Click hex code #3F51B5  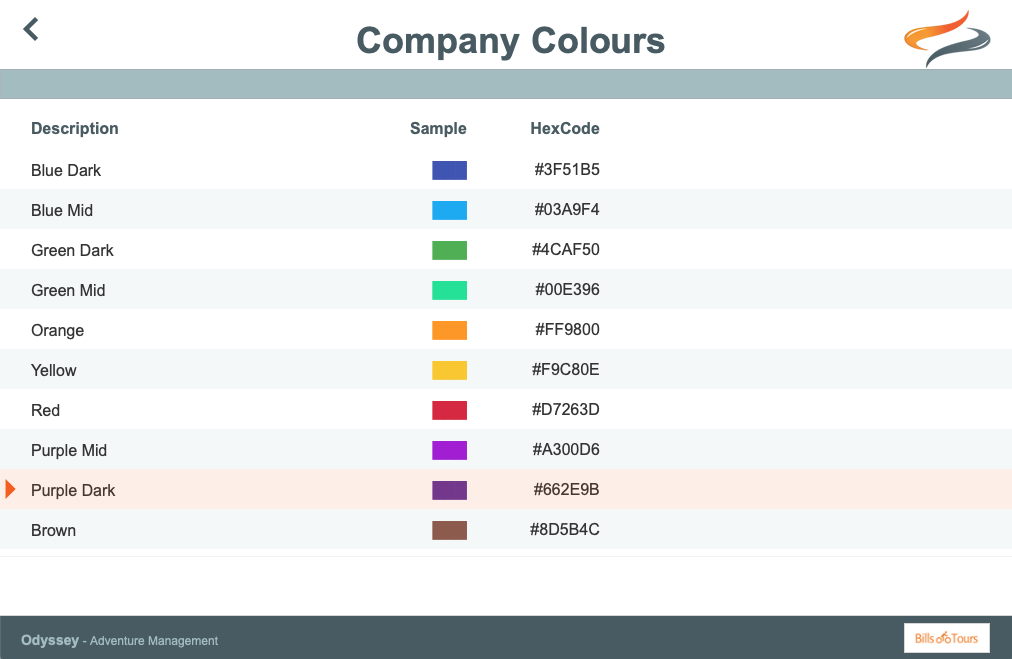(567, 170)
